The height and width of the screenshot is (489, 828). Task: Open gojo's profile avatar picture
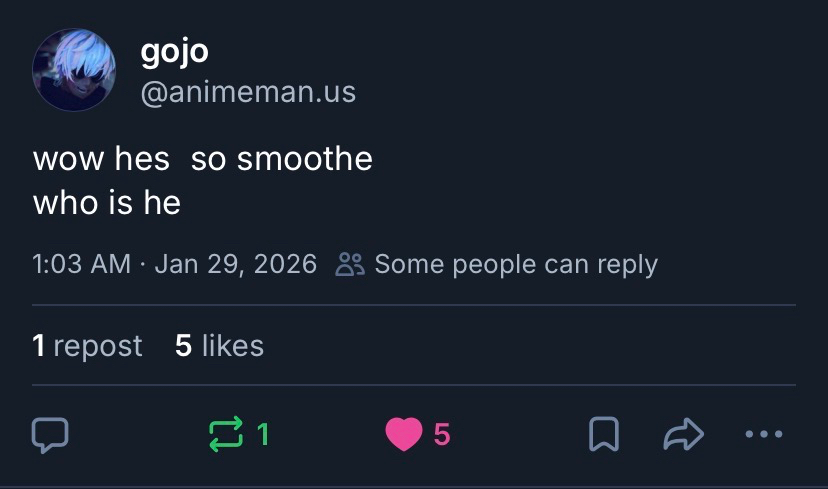pos(74,70)
